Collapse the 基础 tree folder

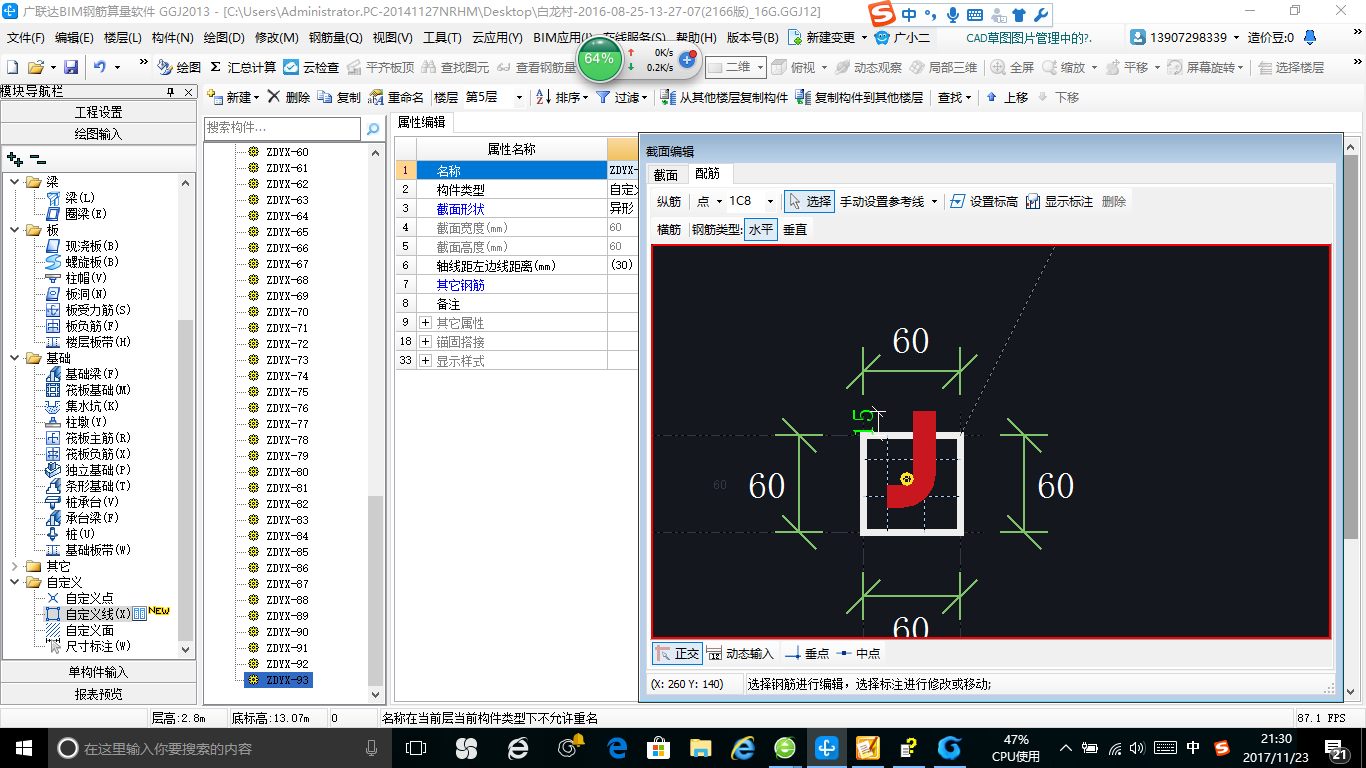point(14,358)
